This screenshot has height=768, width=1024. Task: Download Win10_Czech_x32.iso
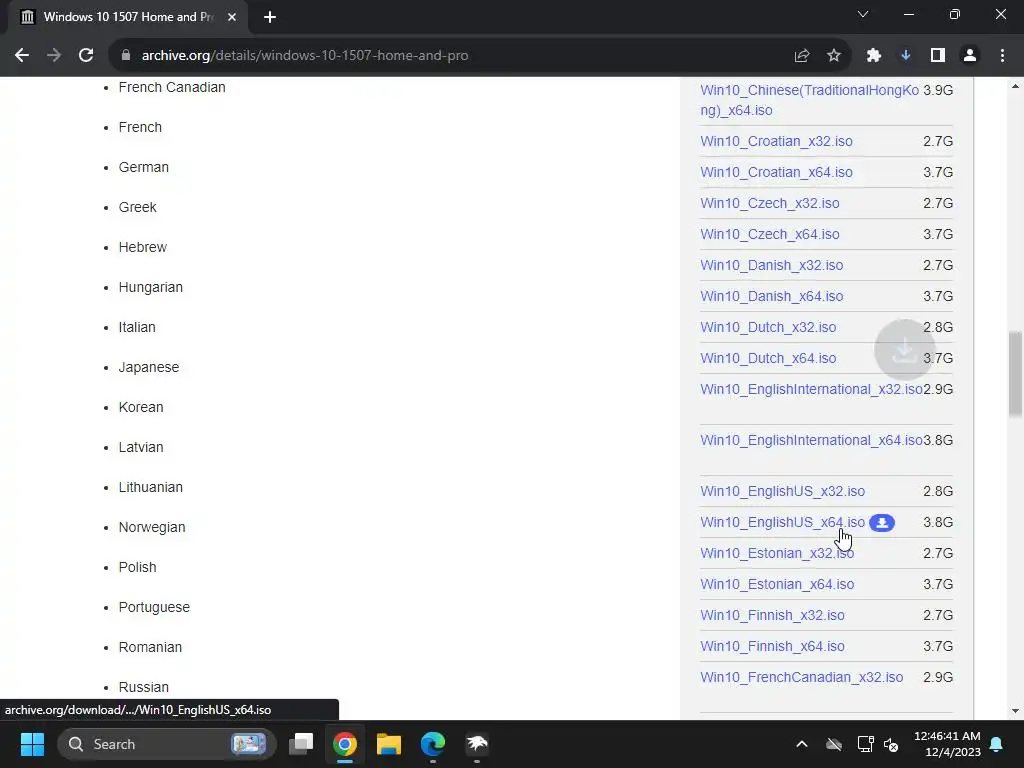tap(770, 203)
